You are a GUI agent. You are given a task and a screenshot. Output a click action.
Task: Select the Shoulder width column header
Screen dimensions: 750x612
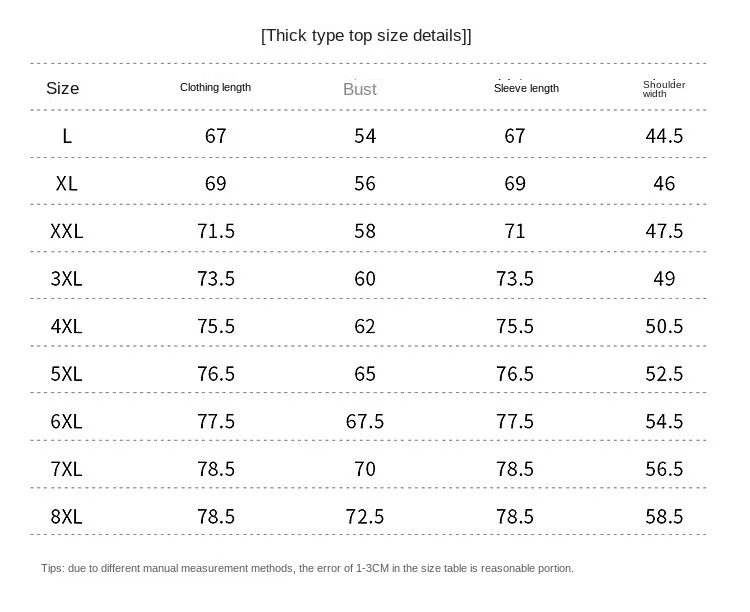point(664,88)
